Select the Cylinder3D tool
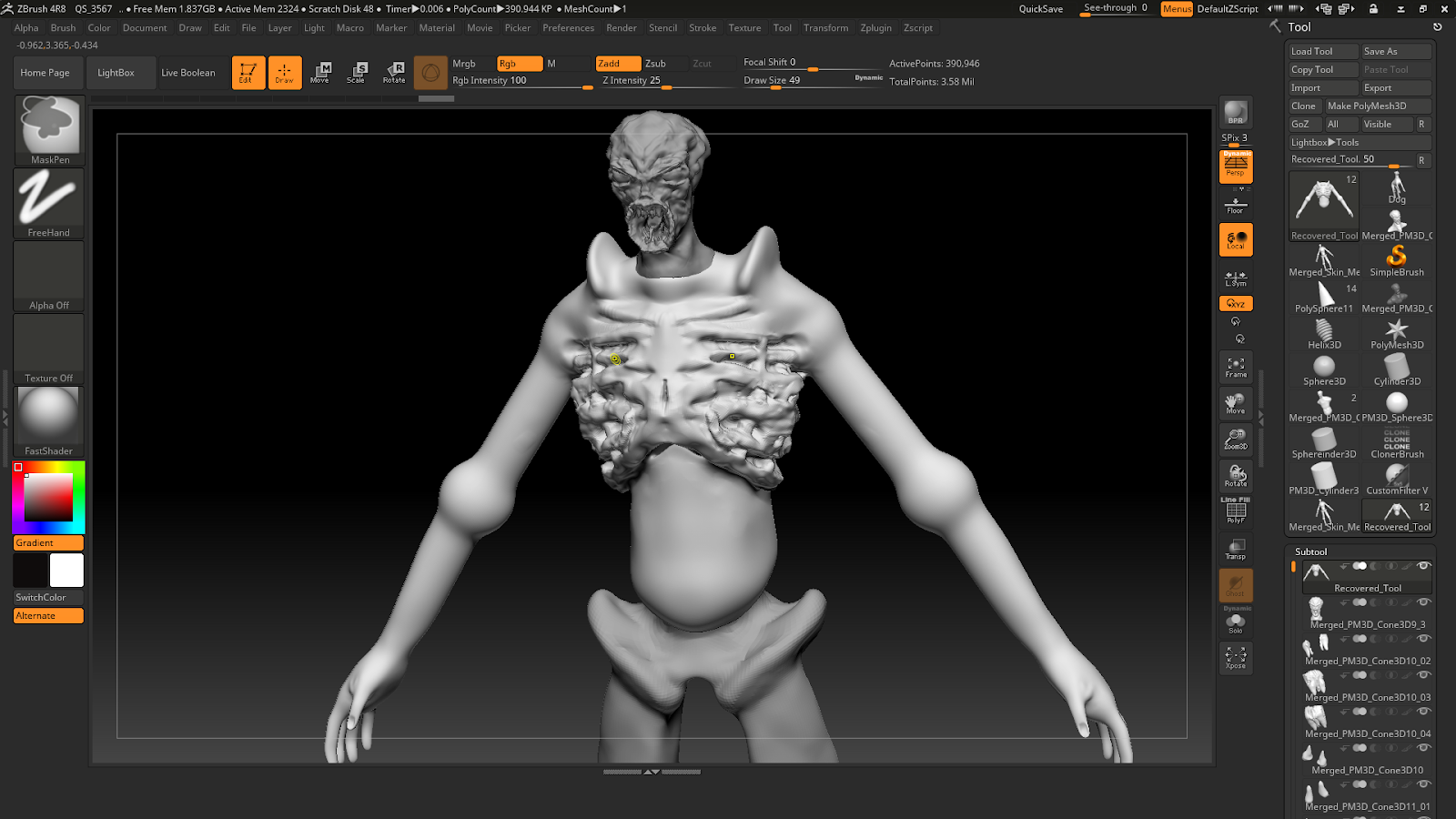1456x819 pixels. click(1397, 369)
